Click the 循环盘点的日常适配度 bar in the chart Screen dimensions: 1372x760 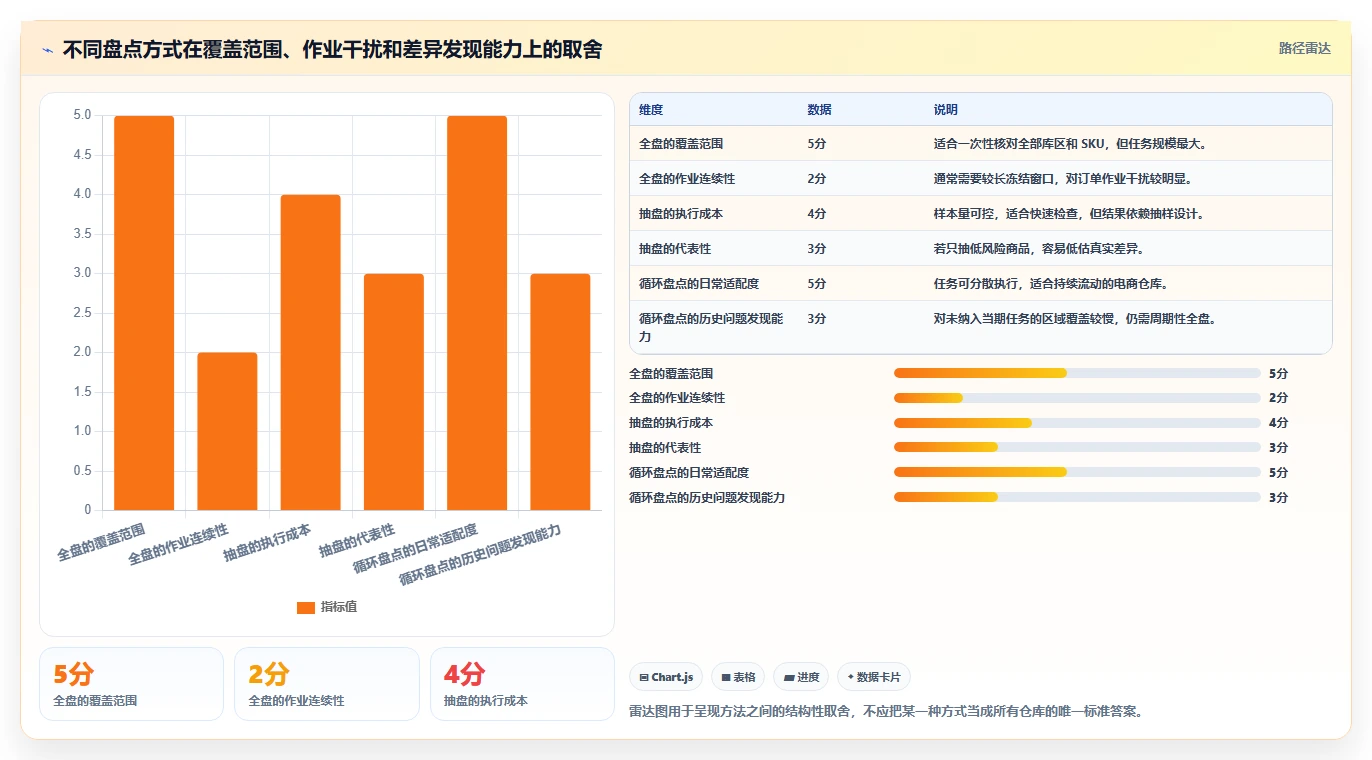tap(477, 313)
